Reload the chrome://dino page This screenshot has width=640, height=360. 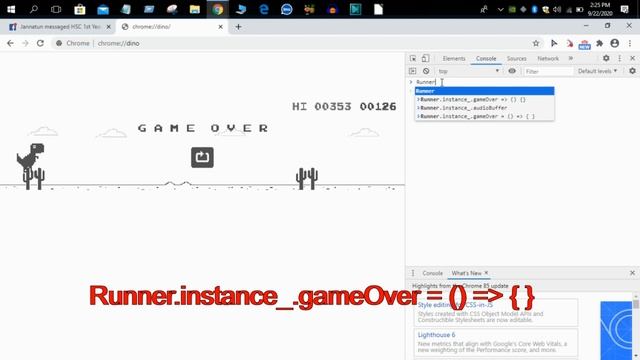click(x=40, y=43)
